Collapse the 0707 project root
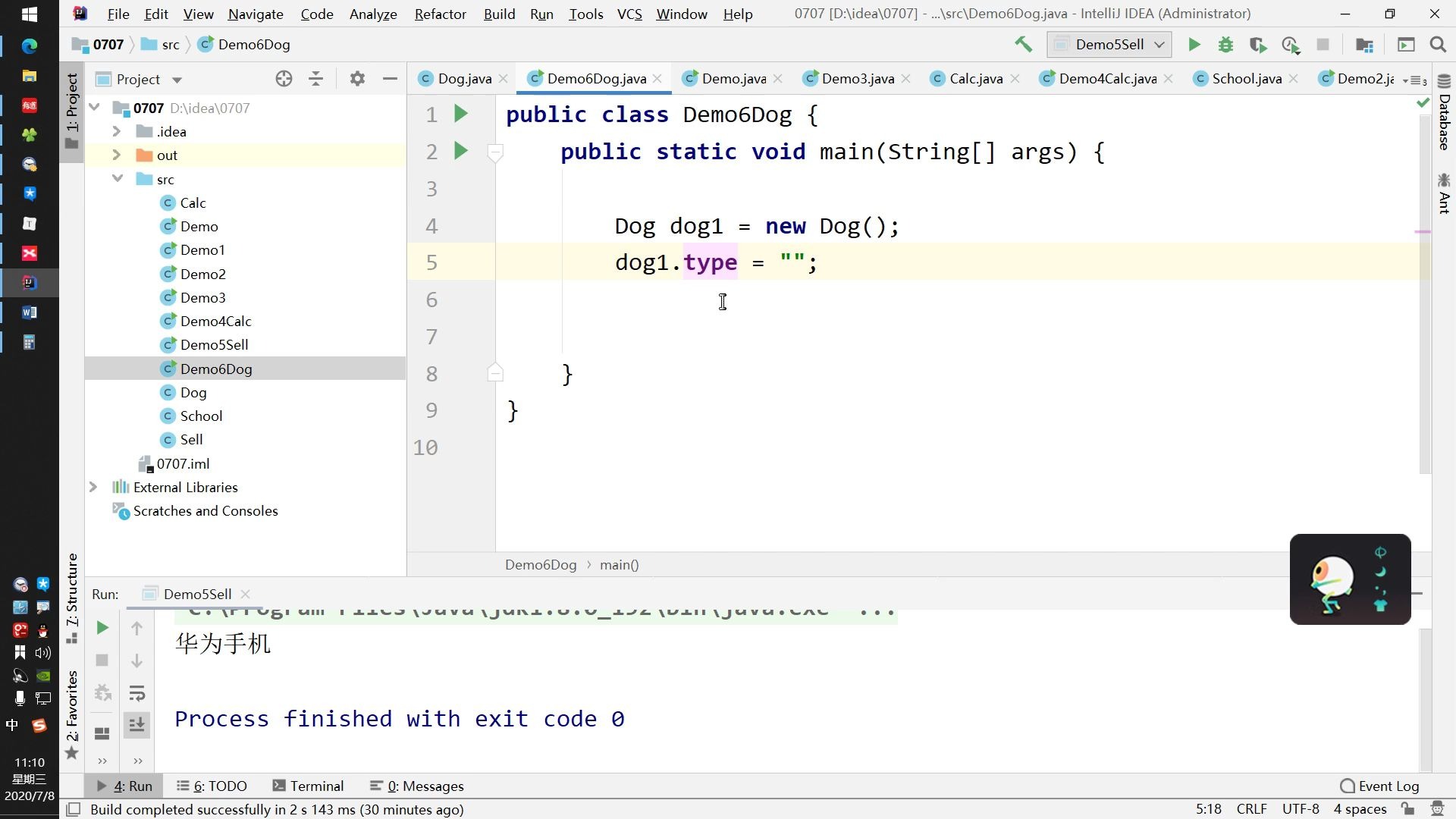 [x=95, y=108]
